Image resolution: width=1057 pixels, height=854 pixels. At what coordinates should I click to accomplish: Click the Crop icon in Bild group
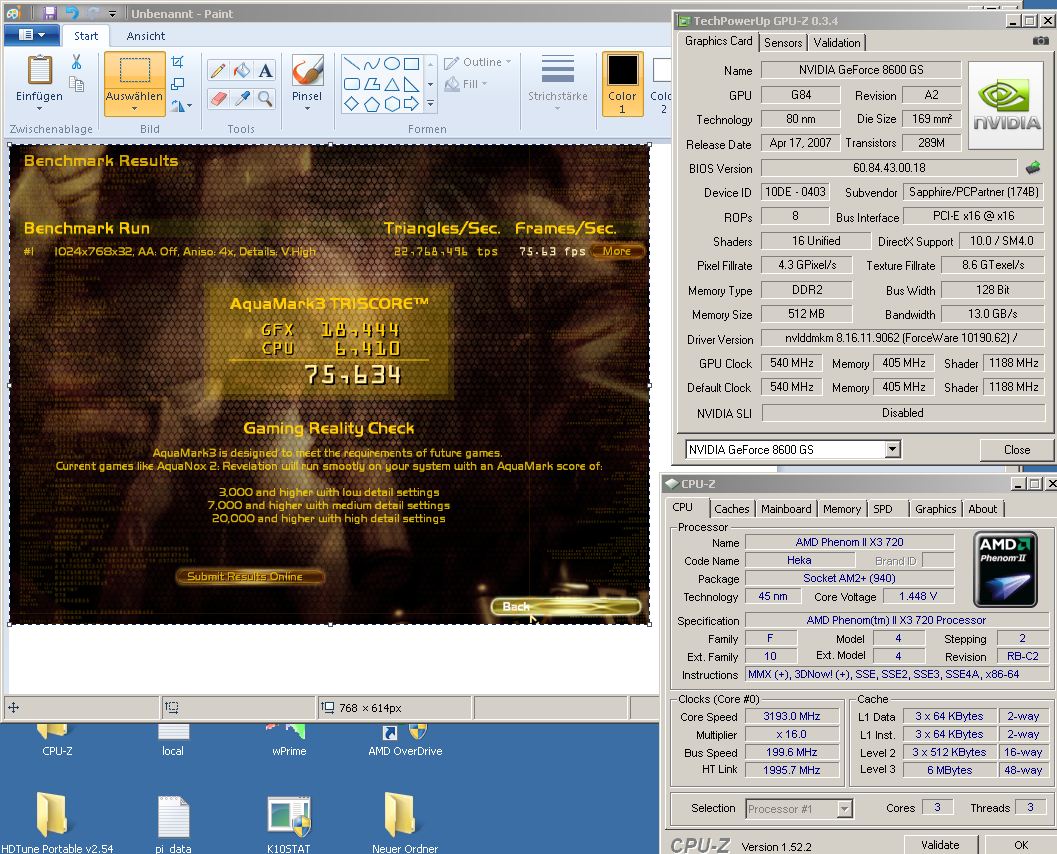coord(178,62)
